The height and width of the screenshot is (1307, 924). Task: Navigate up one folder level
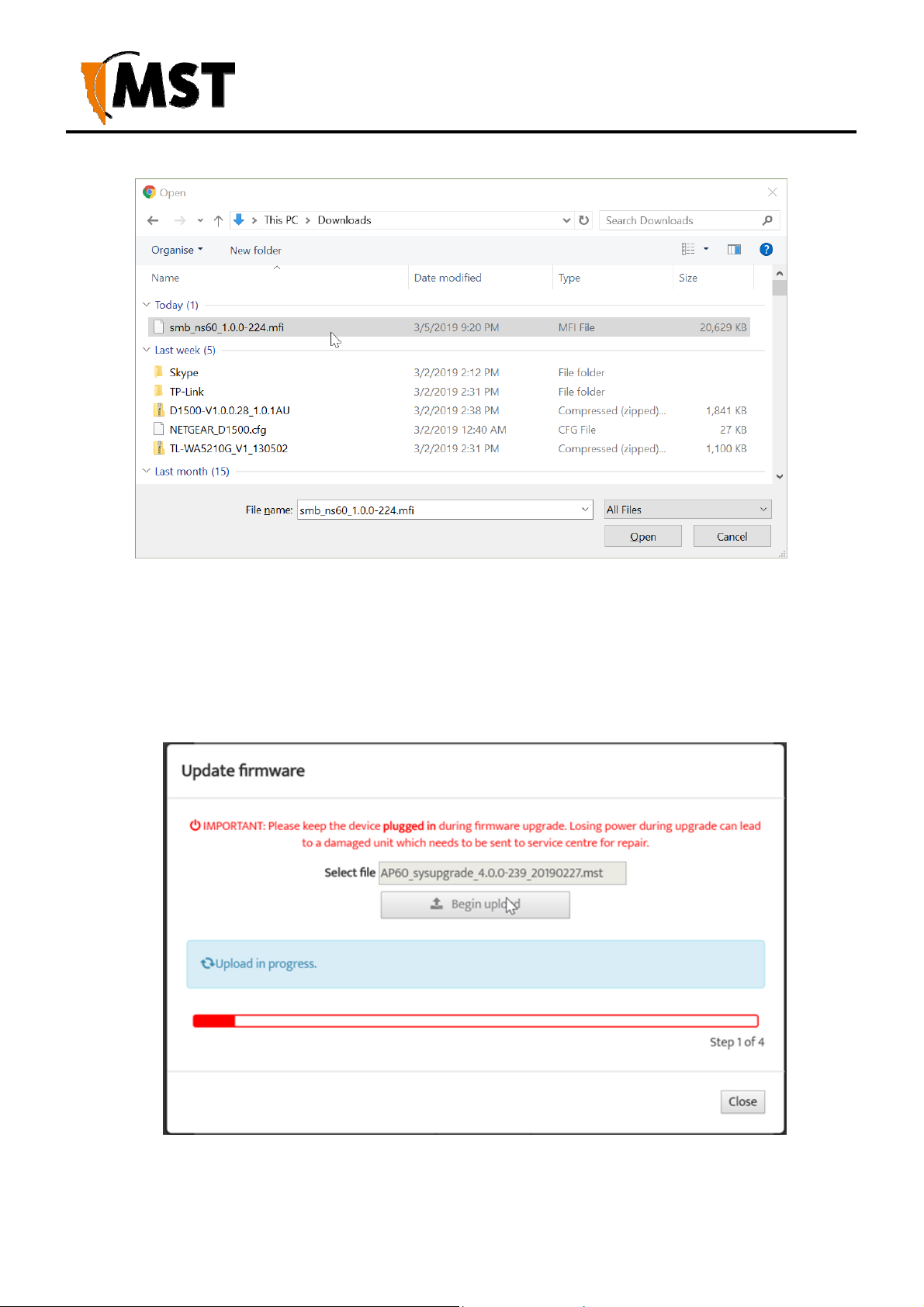[219, 220]
